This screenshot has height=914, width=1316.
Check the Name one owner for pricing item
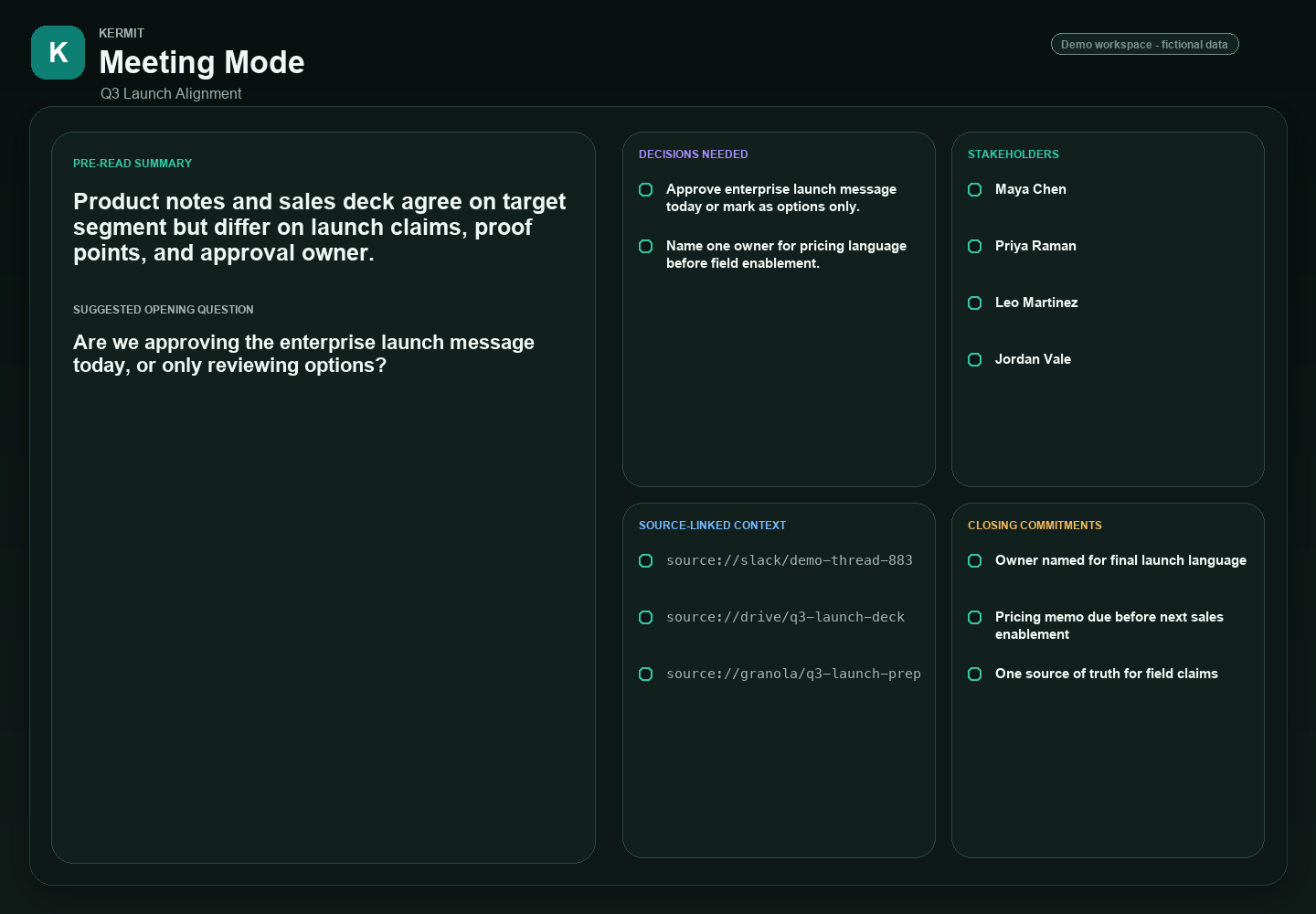coord(645,246)
